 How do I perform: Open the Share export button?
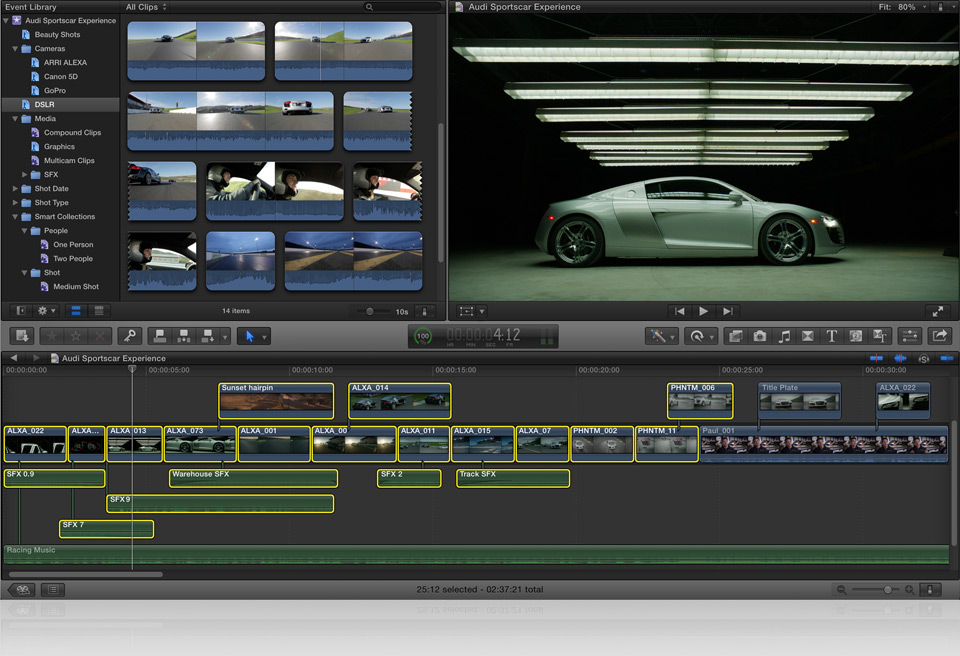click(940, 336)
